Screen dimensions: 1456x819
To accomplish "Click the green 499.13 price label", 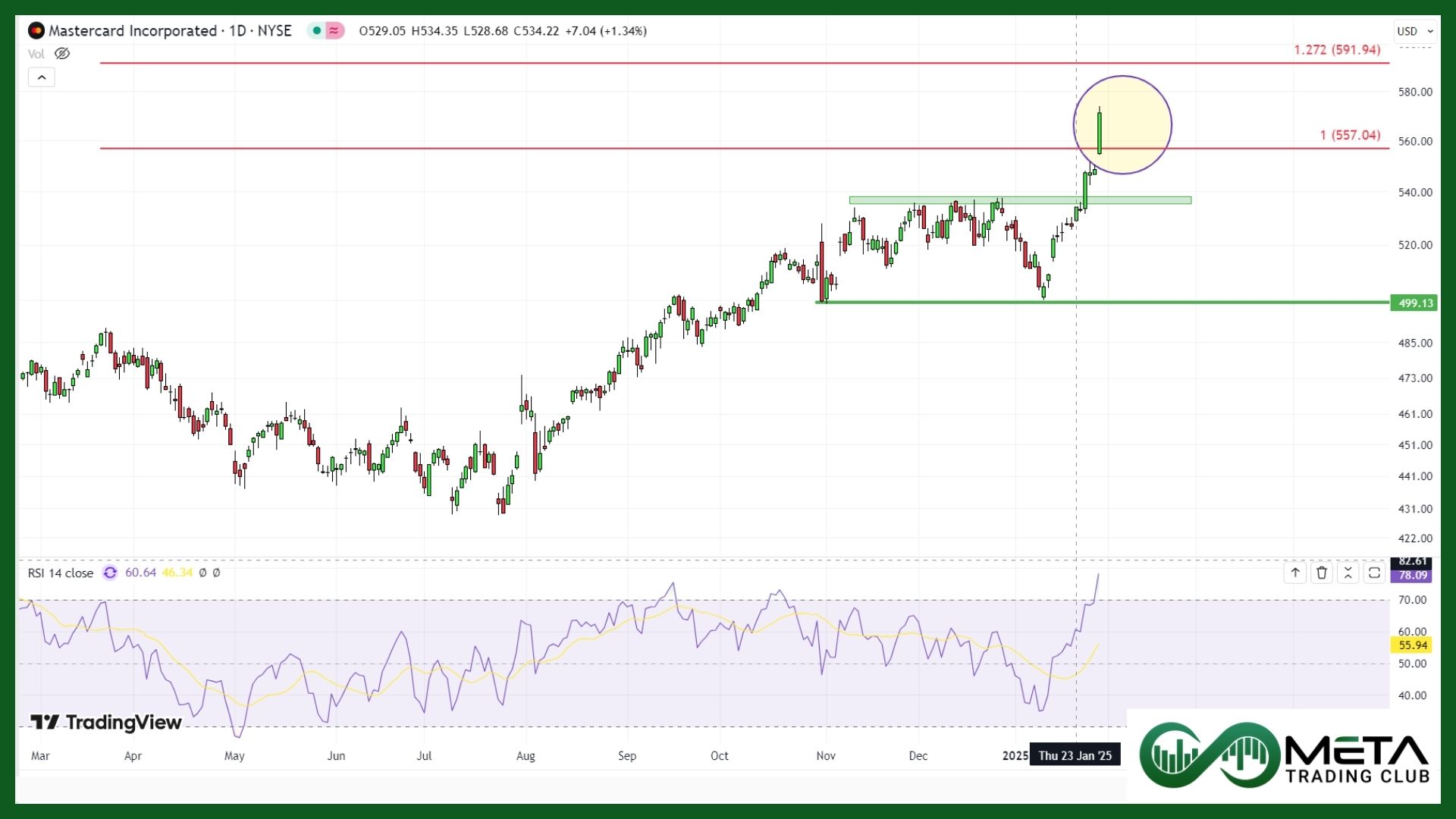I will click(1414, 303).
